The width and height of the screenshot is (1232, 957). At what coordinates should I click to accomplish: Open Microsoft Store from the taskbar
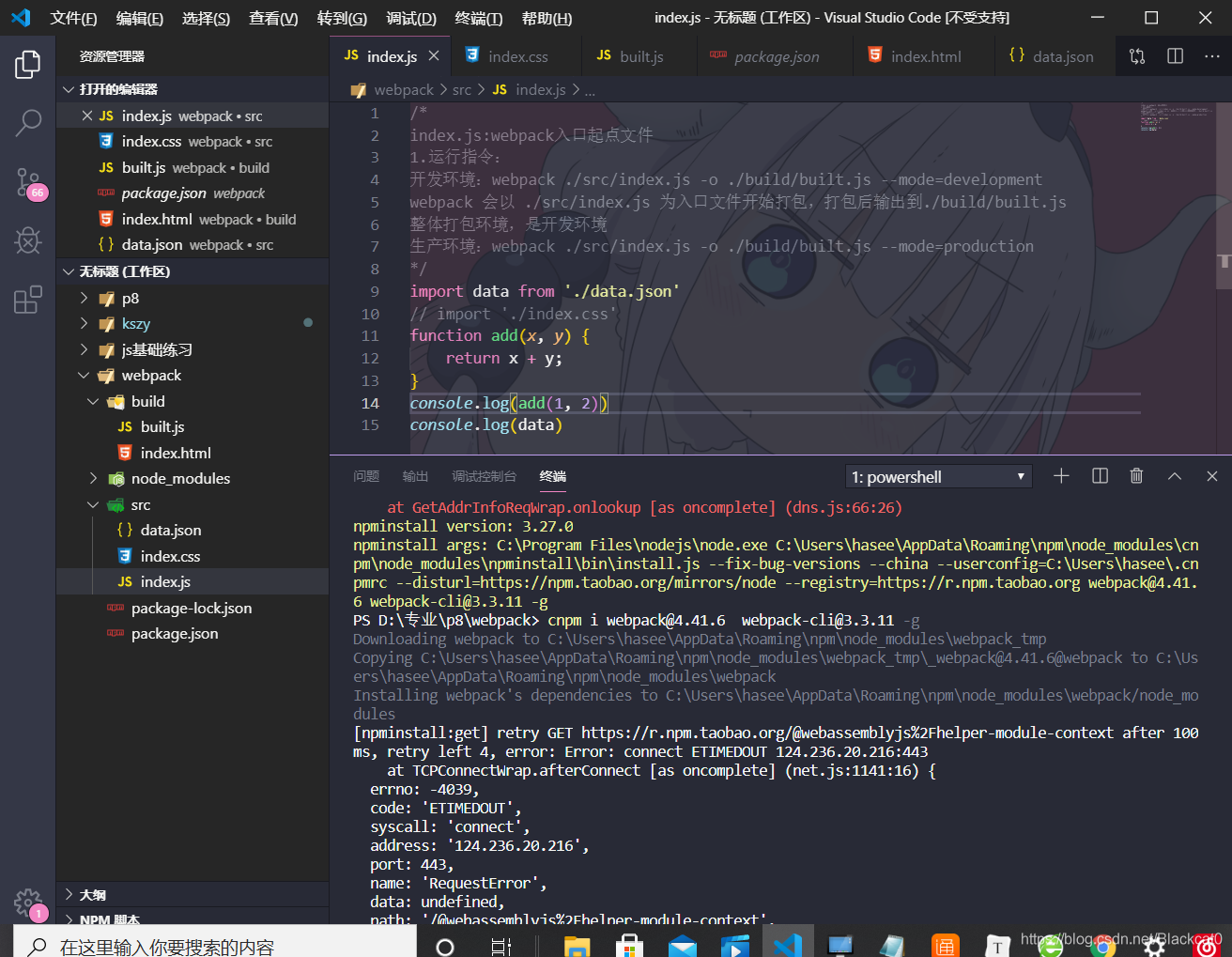coord(629,946)
